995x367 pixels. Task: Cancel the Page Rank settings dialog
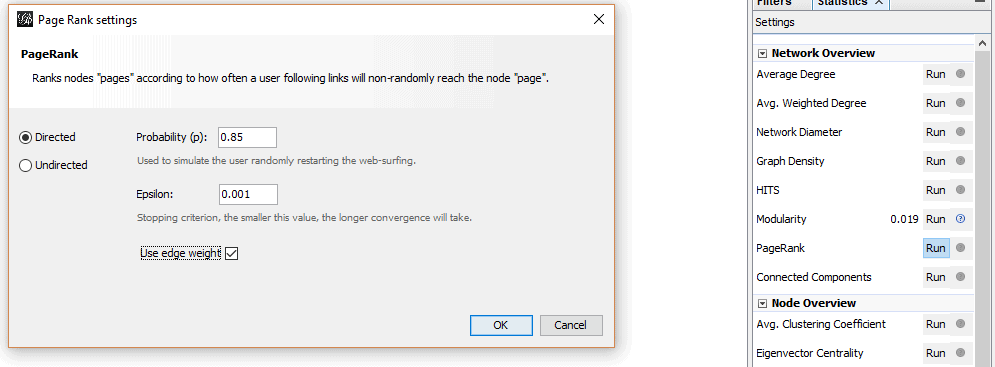click(570, 325)
